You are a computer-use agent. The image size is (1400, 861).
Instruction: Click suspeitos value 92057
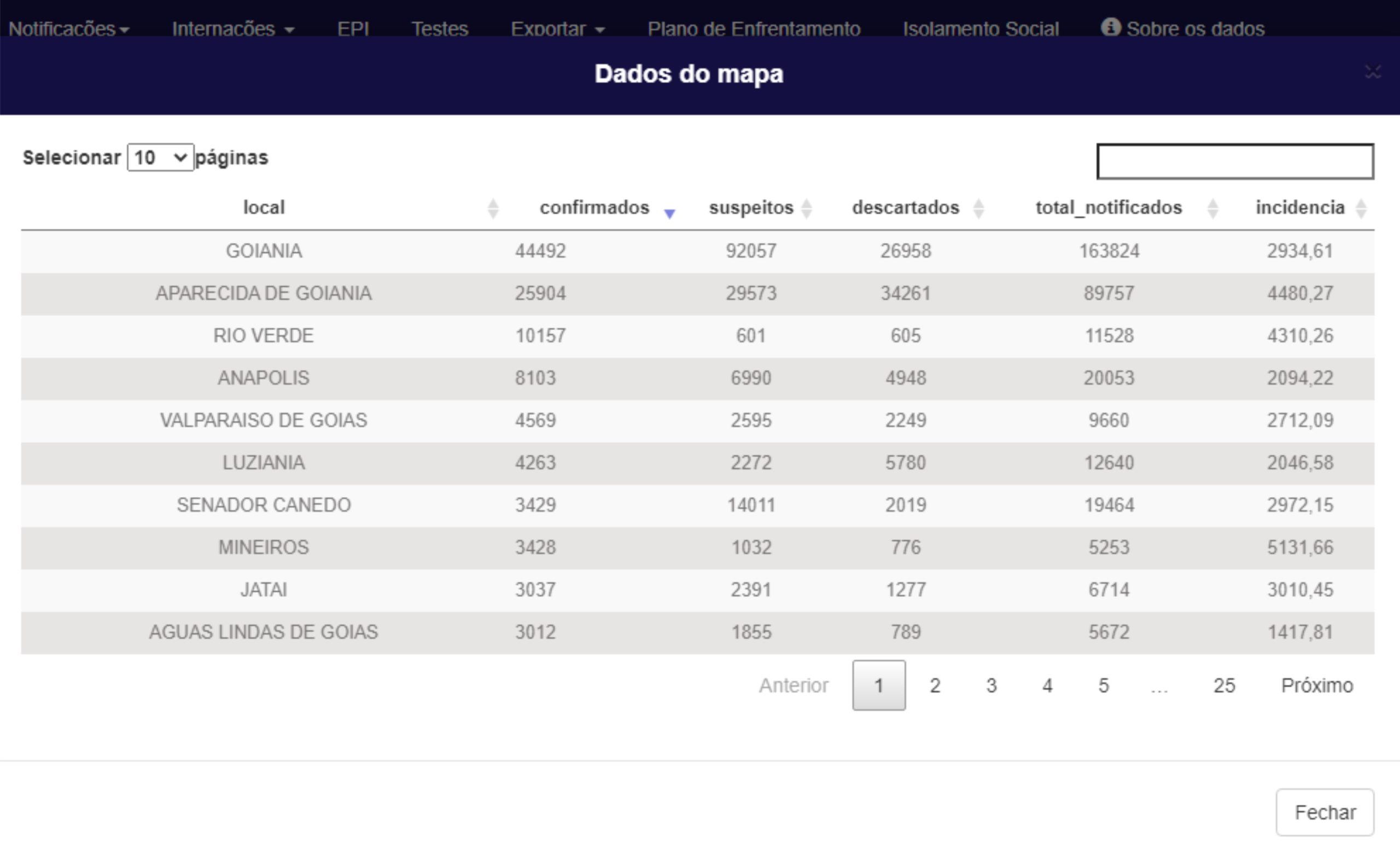click(750, 251)
